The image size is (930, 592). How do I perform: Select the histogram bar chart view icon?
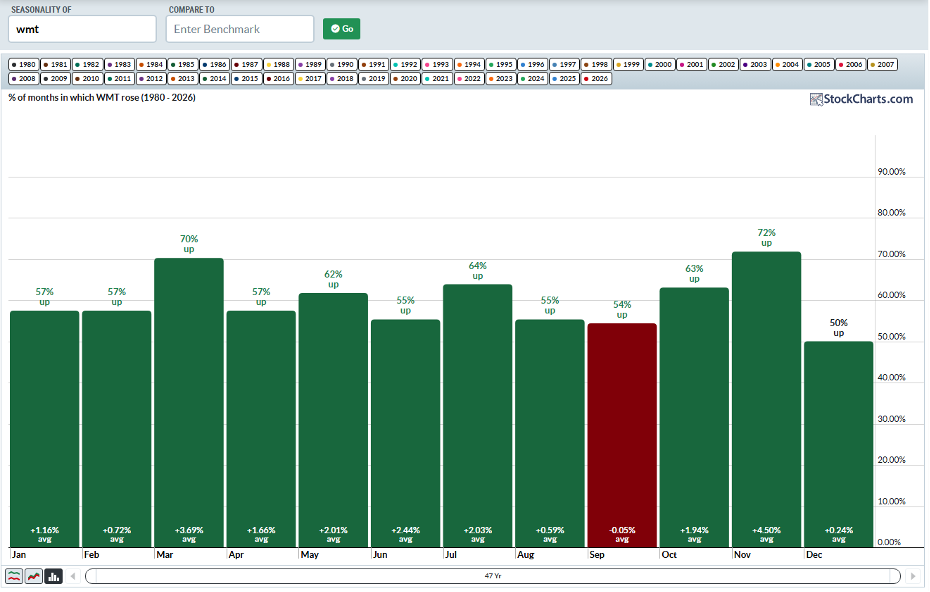[x=53, y=576]
